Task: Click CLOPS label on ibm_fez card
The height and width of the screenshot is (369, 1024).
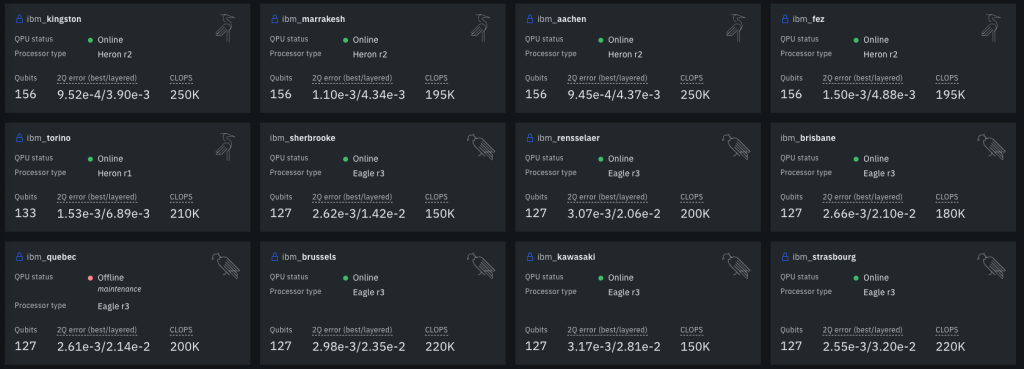Action: (947, 78)
